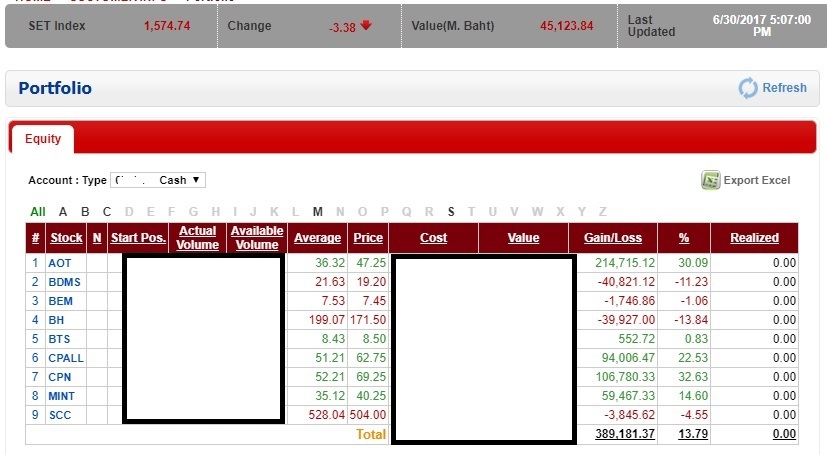The width and height of the screenshot is (827, 455).
Task: Sort by Gain/Loss column header
Action: [613, 238]
